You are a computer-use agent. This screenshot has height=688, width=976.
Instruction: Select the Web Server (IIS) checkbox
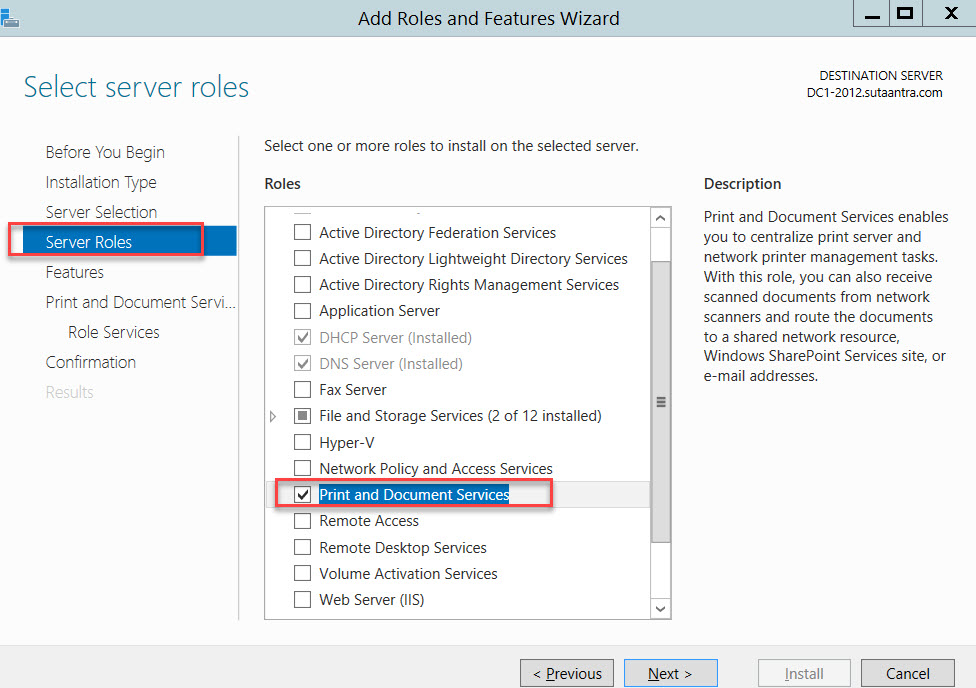click(303, 599)
